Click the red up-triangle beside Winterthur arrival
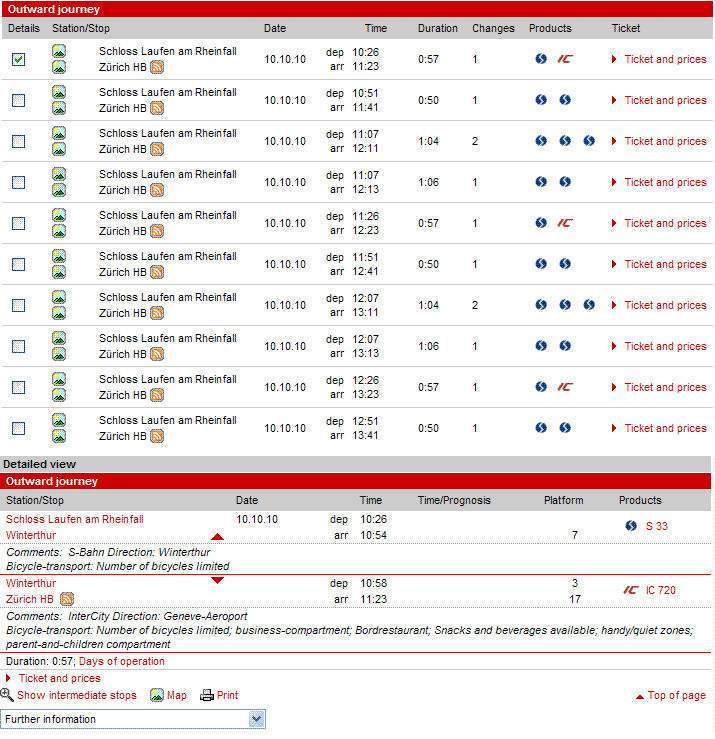Screen dimensions: 715x739 [x=217, y=537]
